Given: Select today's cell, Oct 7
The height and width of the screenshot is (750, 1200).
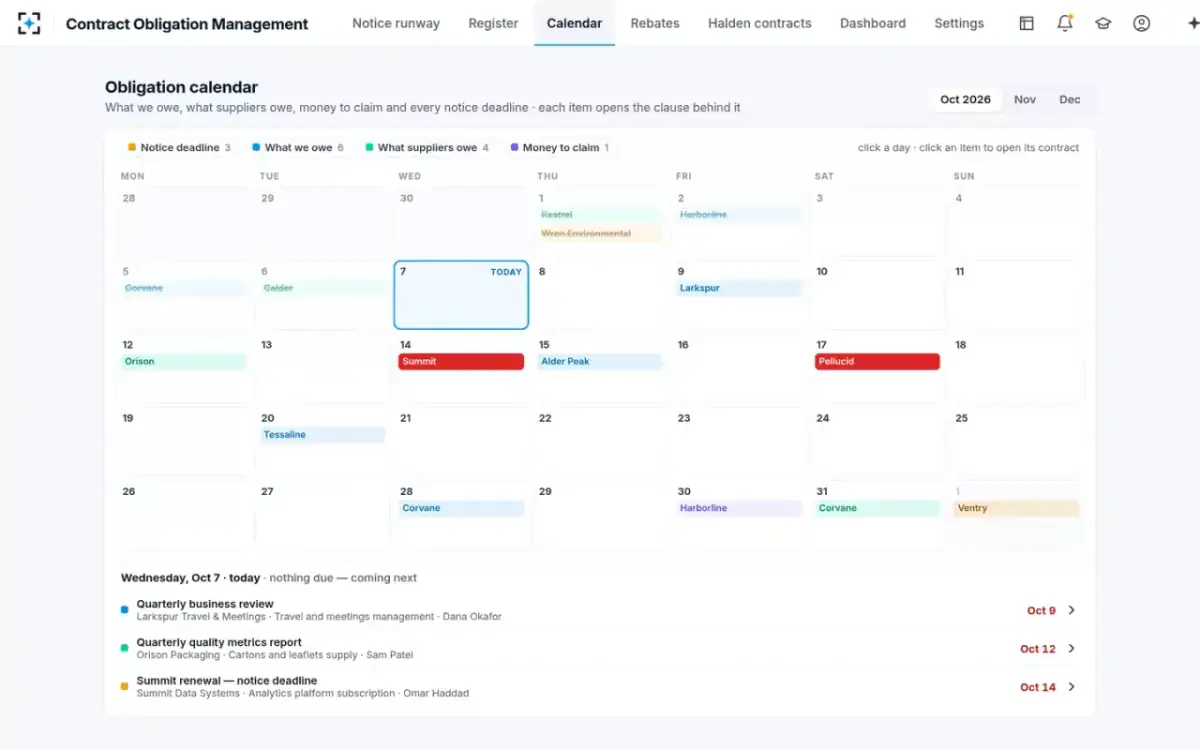Looking at the screenshot, I should [x=461, y=295].
